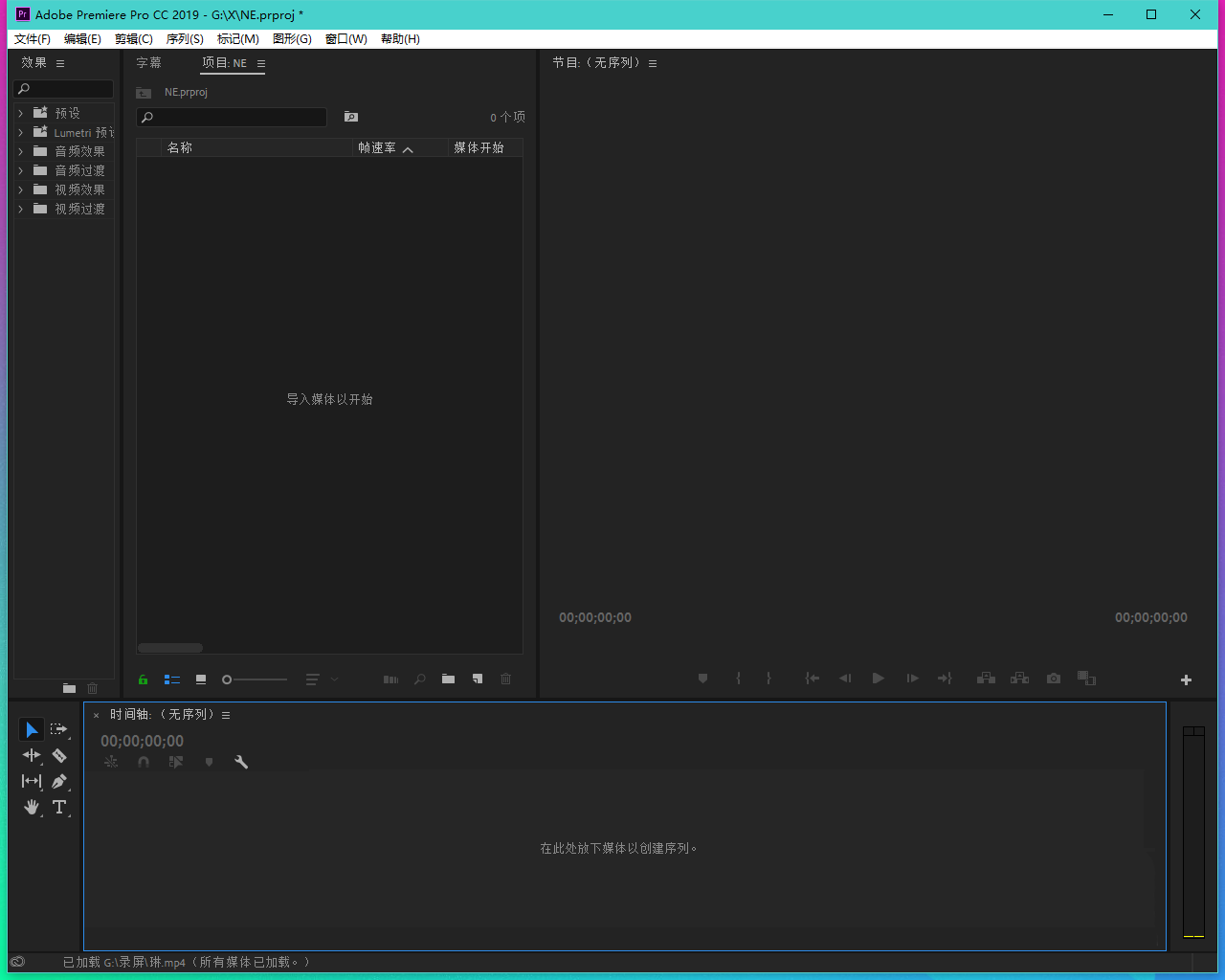The width and height of the screenshot is (1225, 980).
Task: Open timeline display settings wrench
Action: (241, 763)
